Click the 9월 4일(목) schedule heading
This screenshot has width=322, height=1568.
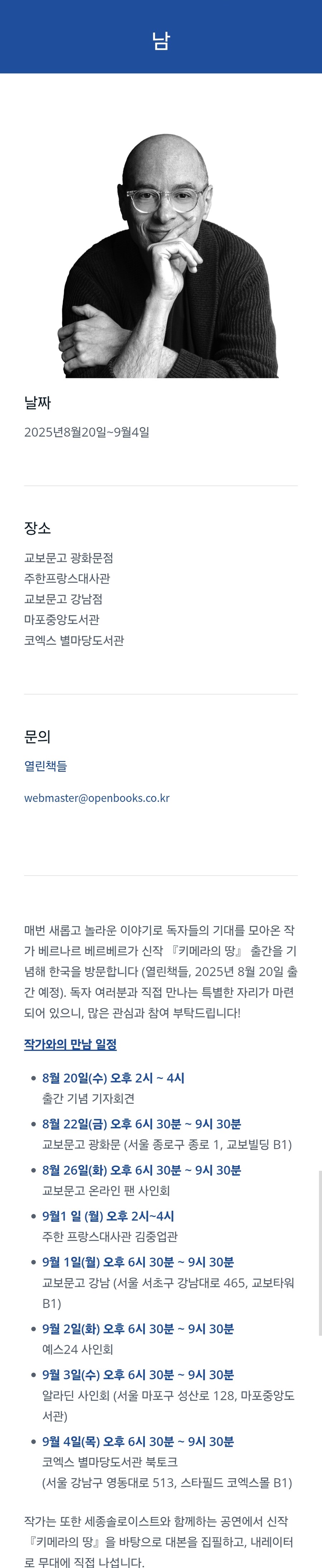(x=138, y=1441)
